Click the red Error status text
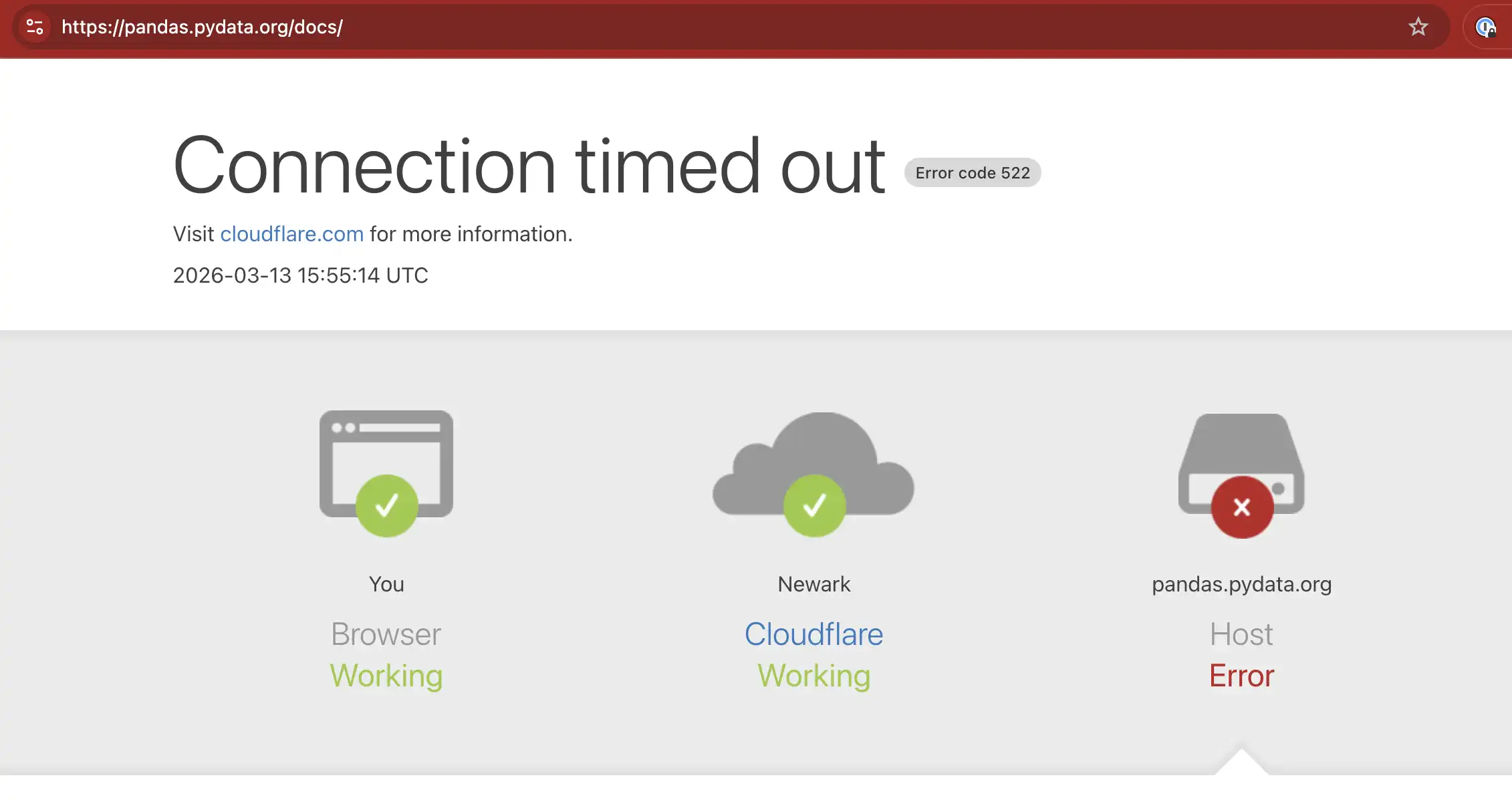 coord(1241,676)
